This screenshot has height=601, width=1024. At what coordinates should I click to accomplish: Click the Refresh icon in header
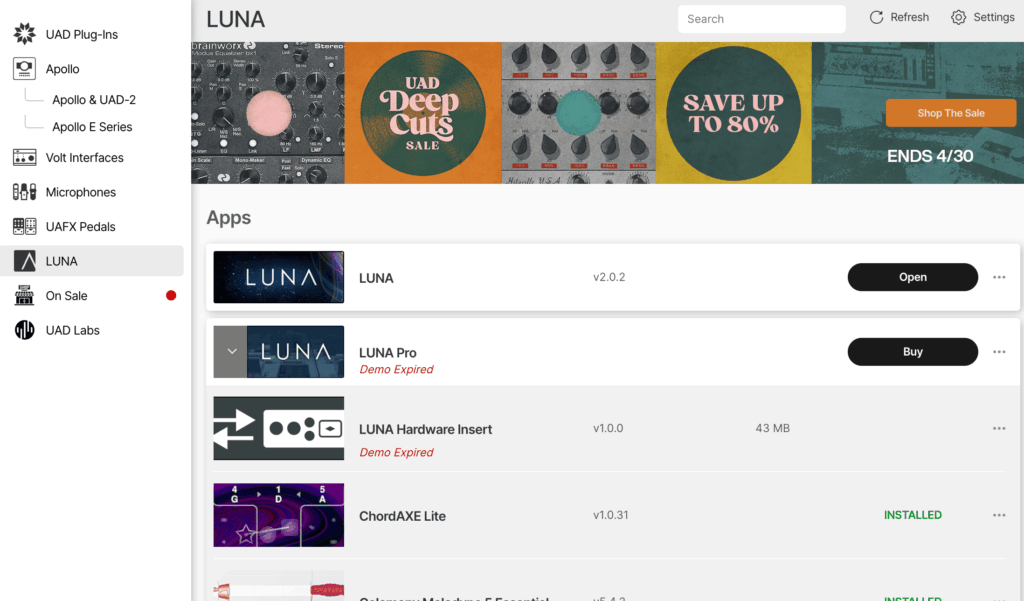coord(876,18)
